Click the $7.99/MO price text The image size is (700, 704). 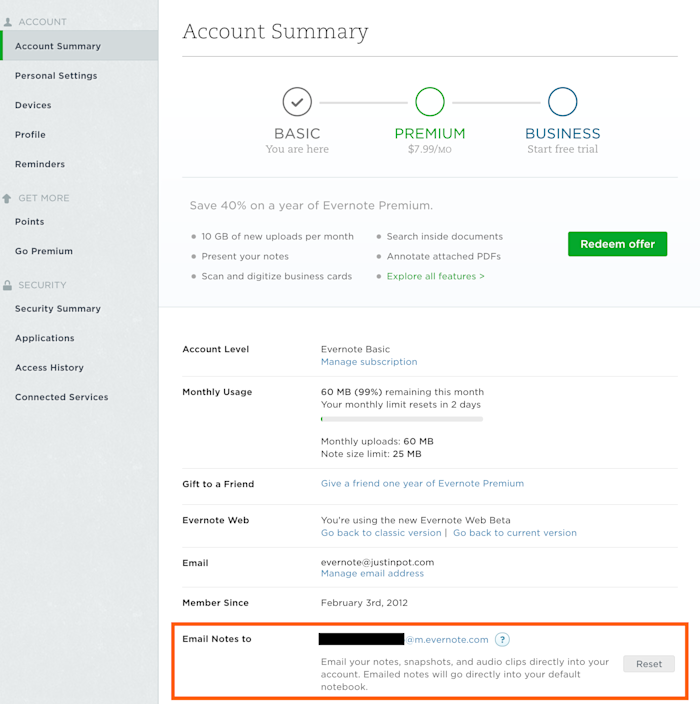pos(430,149)
